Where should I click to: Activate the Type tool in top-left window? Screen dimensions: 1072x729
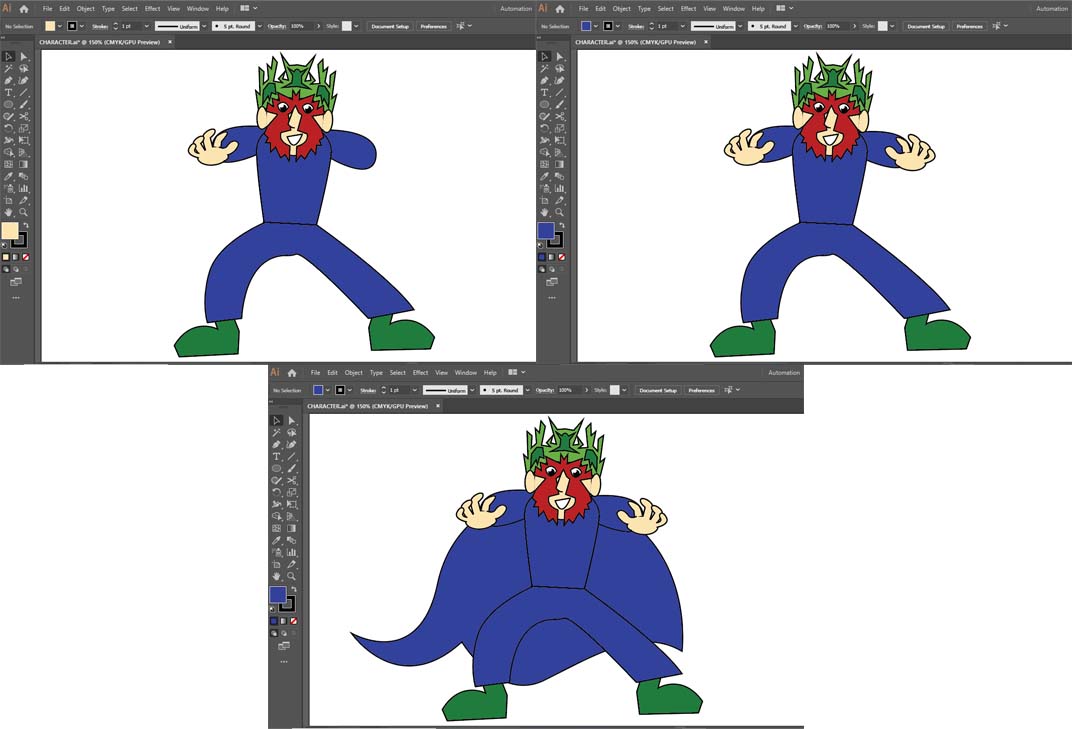(x=8, y=92)
